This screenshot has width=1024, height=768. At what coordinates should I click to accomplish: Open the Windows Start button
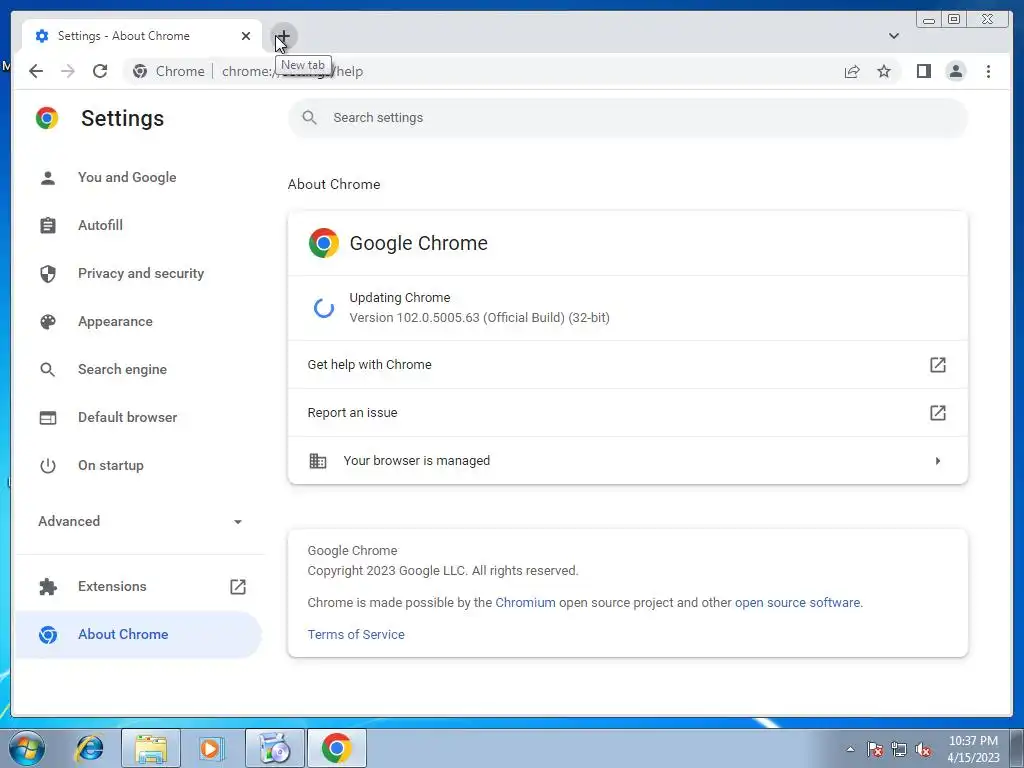tap(27, 748)
